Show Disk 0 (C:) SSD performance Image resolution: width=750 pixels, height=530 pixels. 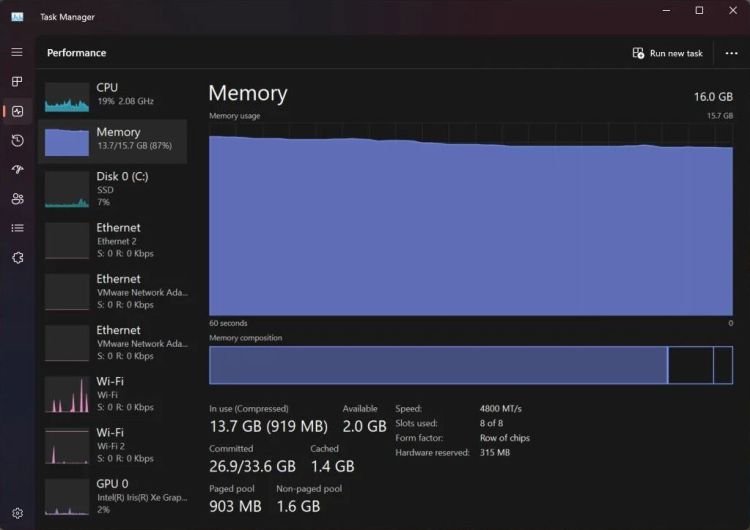[113, 188]
